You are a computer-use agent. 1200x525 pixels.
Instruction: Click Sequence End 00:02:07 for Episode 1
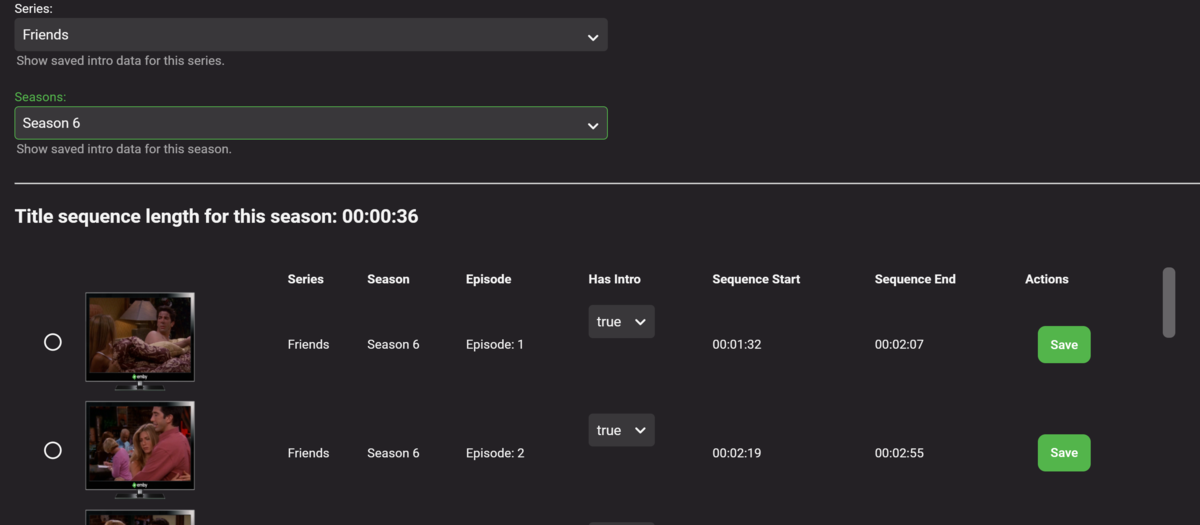[x=899, y=345]
